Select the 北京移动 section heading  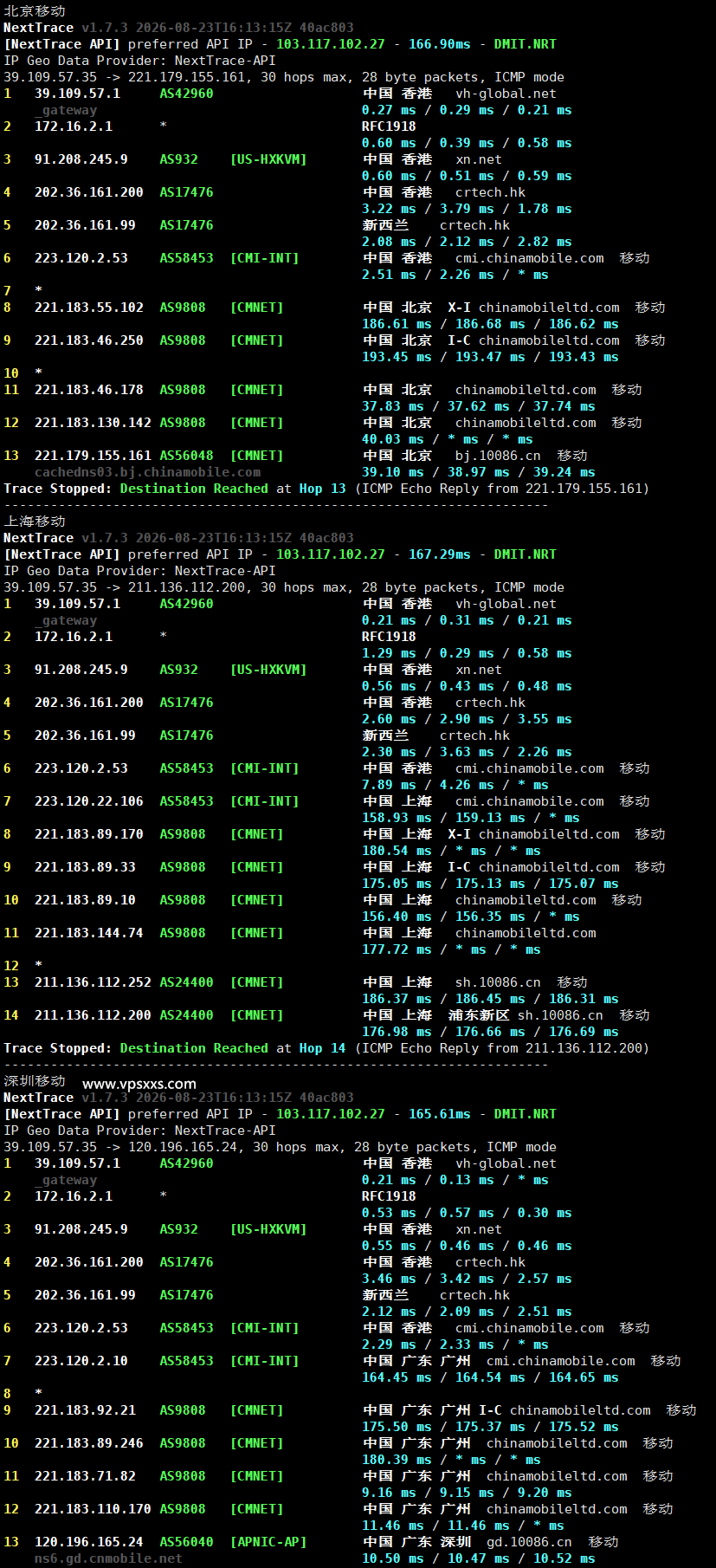coord(35,10)
